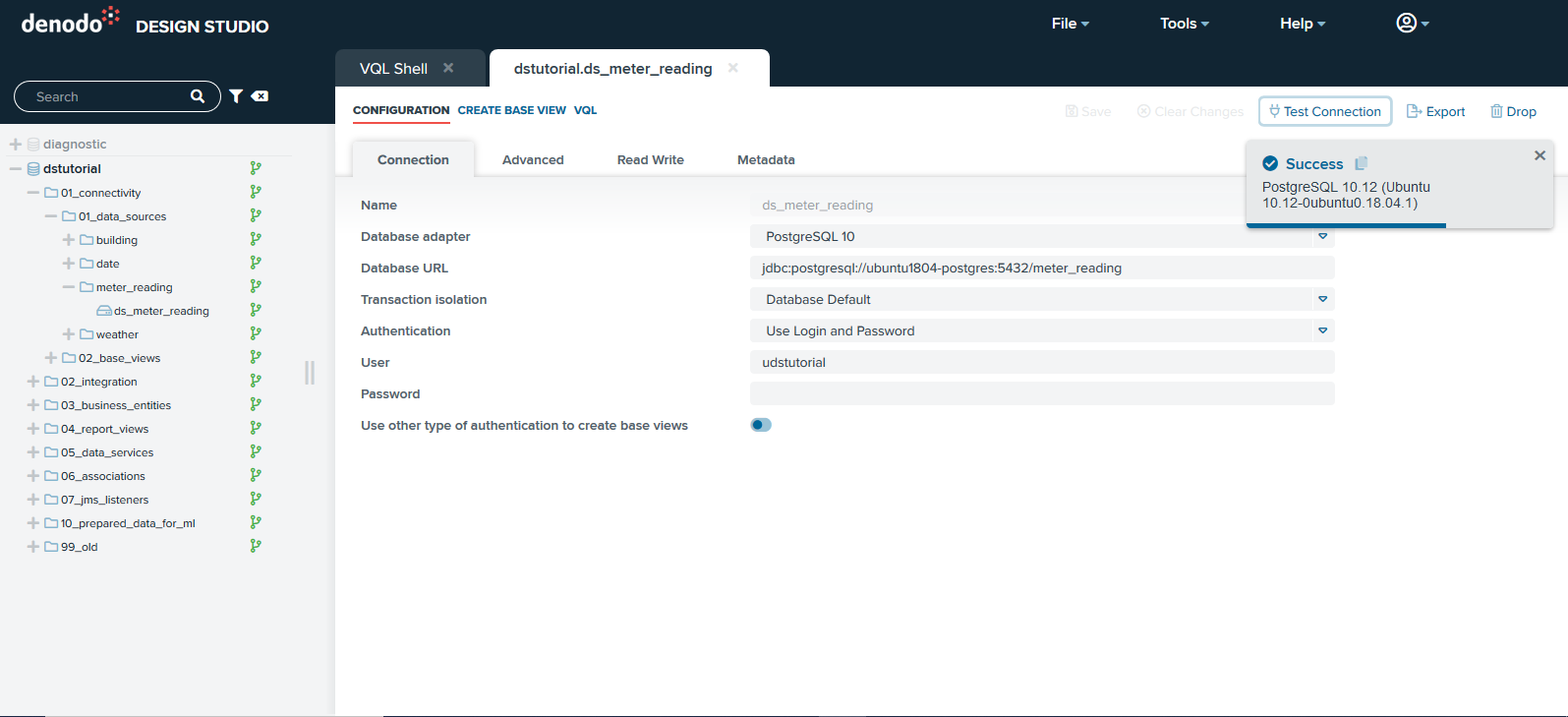This screenshot has height=717, width=1568.
Task: Click the search magnifier icon
Action: [198, 96]
